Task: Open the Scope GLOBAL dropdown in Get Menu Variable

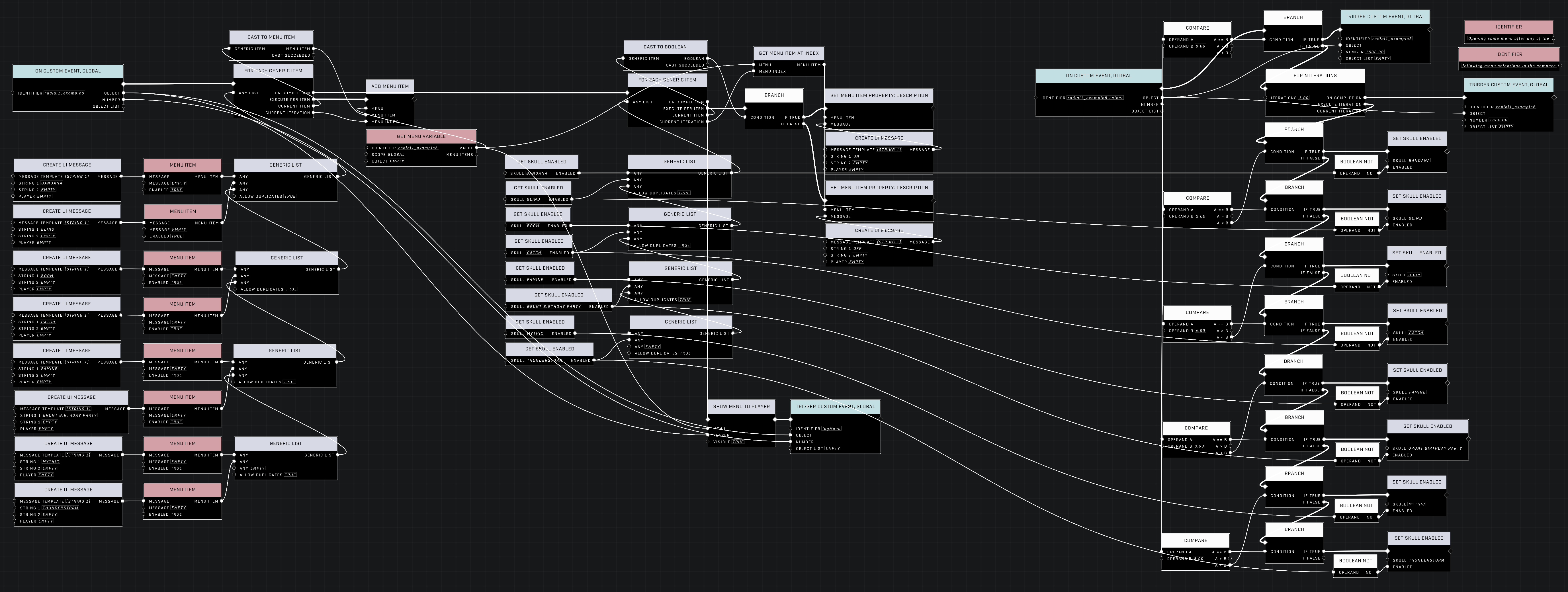Action: [x=396, y=155]
